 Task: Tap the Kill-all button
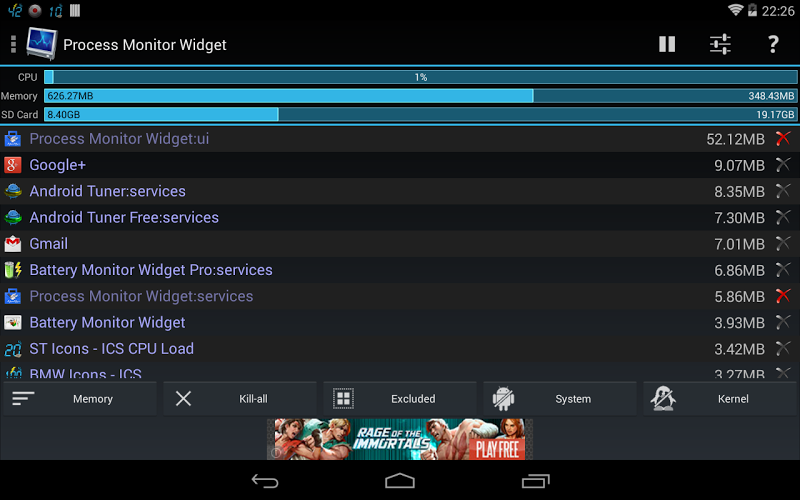240,399
